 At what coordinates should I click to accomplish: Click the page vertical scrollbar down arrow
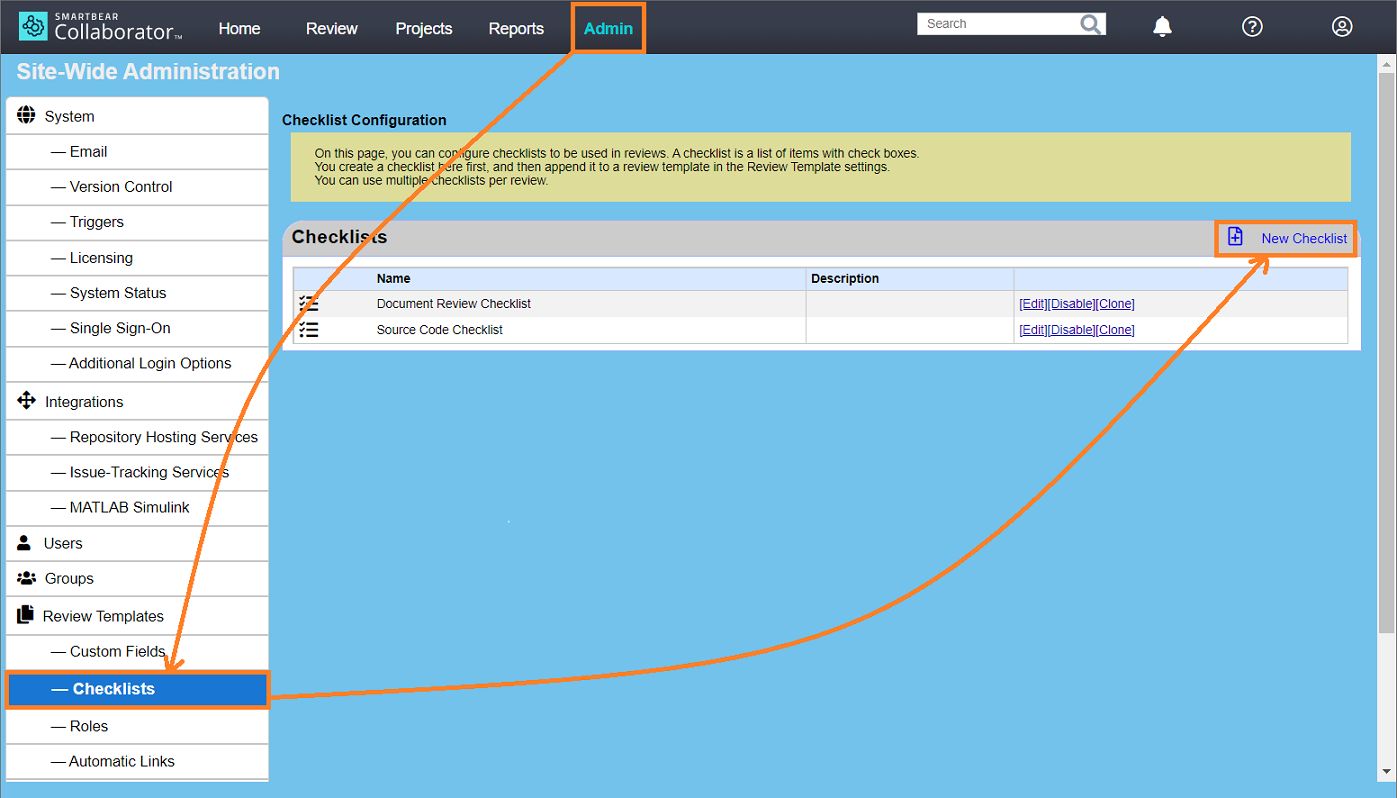tap(1386, 772)
